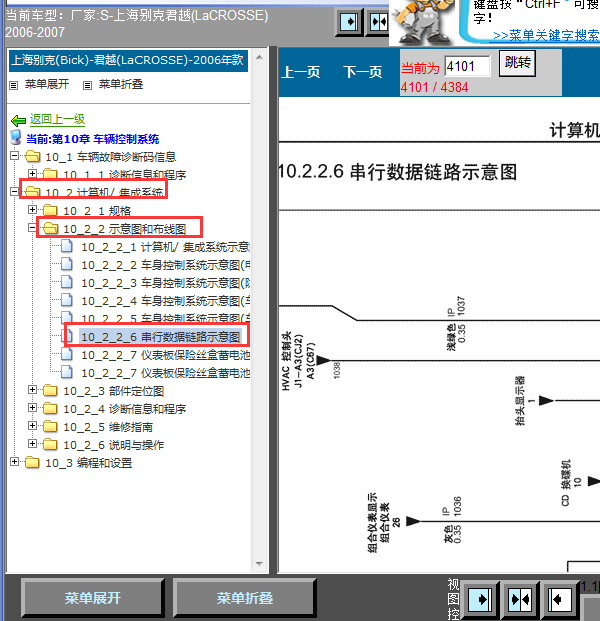Click page counter text 4101 / 4384
600x621 pixels.
click(434, 87)
